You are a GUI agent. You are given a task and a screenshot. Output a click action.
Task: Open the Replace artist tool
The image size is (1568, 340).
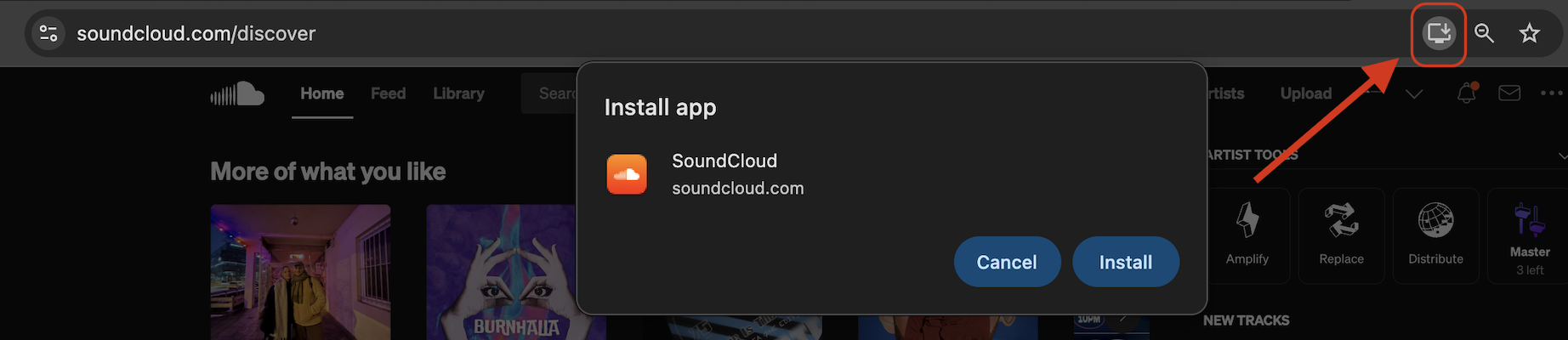[1341, 235]
